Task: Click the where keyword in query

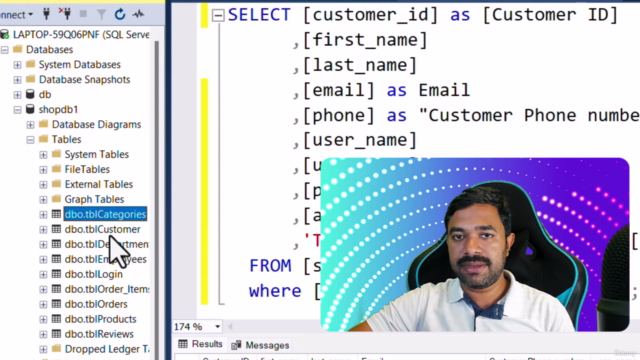Action: click(275, 291)
